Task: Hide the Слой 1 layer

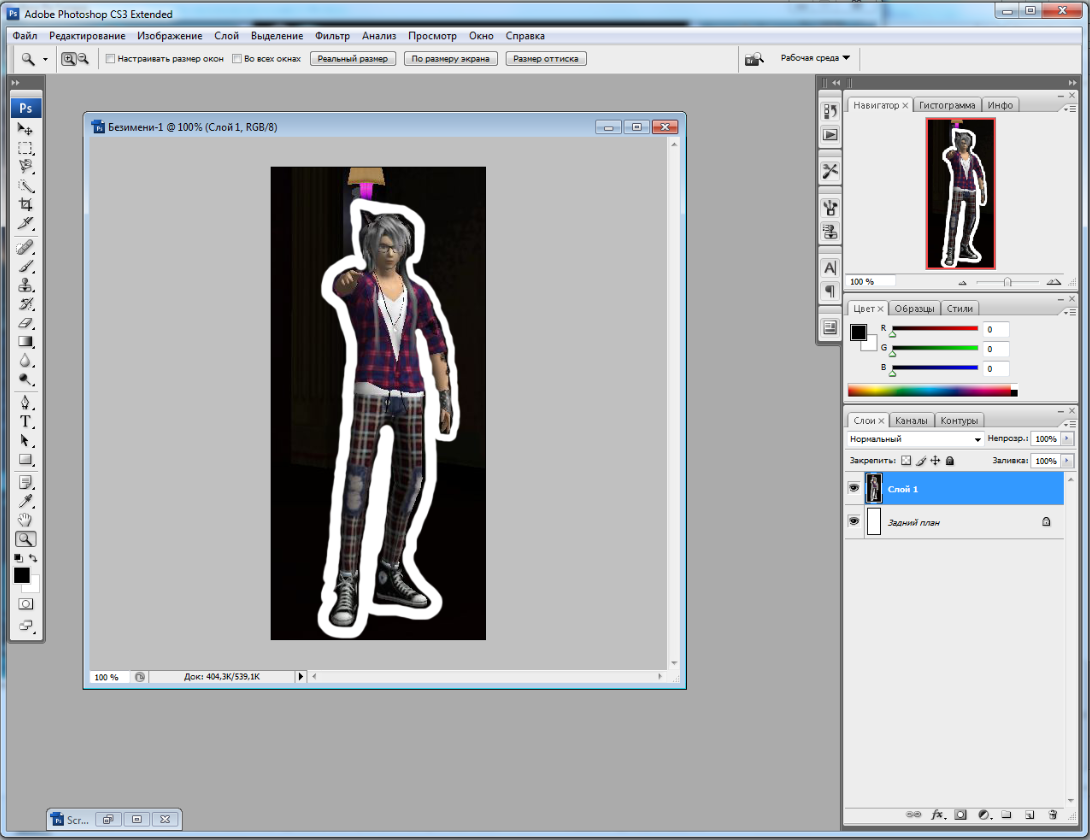Action: [854, 489]
